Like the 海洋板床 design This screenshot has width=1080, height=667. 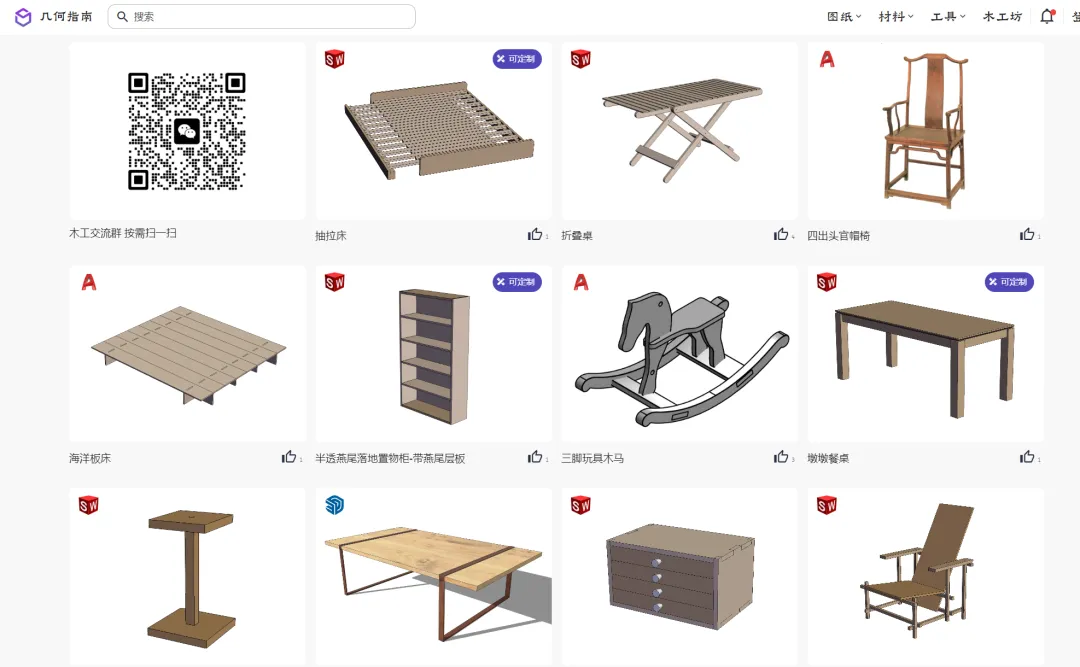pyautogui.click(x=289, y=458)
